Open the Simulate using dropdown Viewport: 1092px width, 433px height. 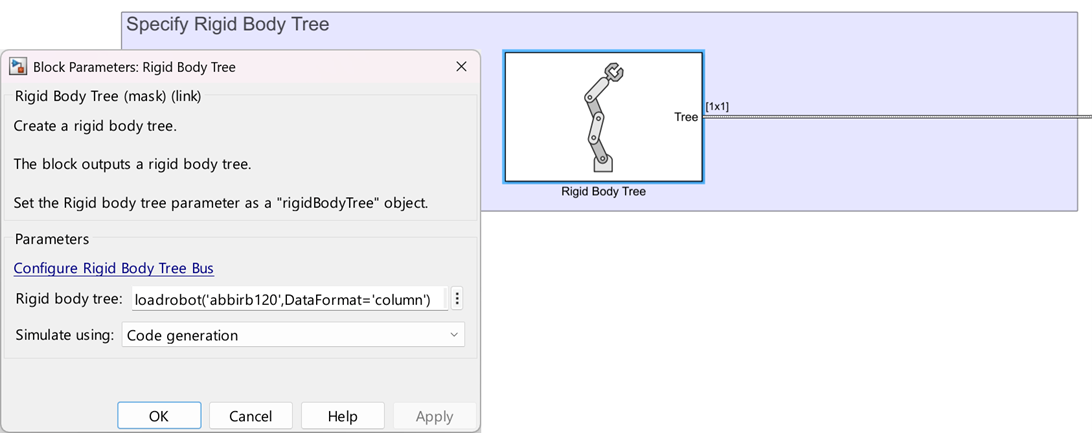(x=292, y=335)
